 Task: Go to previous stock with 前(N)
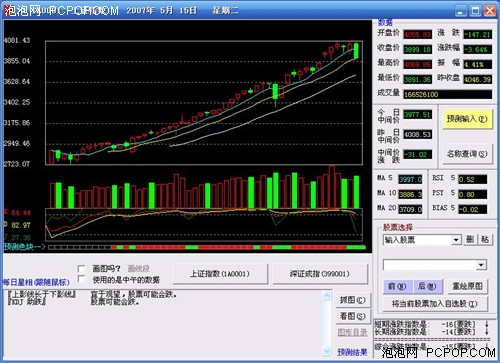click(398, 286)
